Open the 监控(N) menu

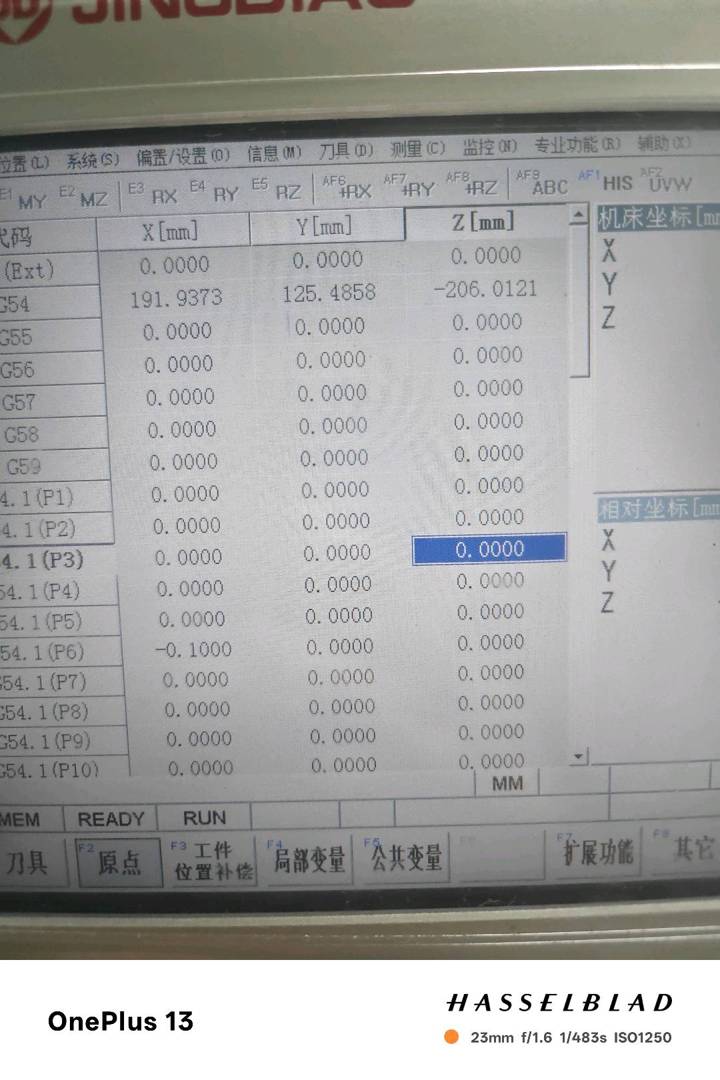(x=490, y=146)
